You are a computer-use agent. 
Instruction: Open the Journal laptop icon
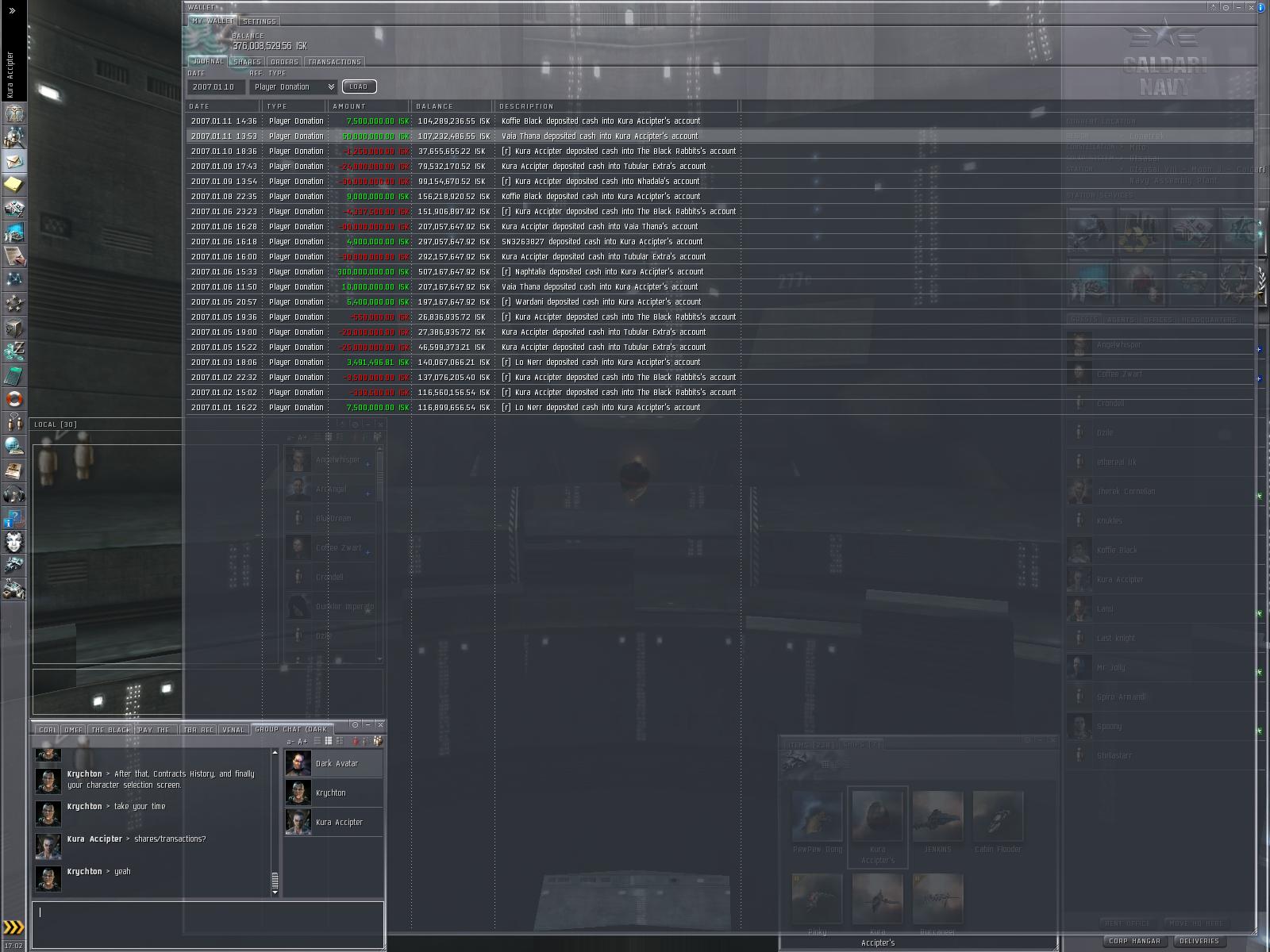pyautogui.click(x=13, y=470)
